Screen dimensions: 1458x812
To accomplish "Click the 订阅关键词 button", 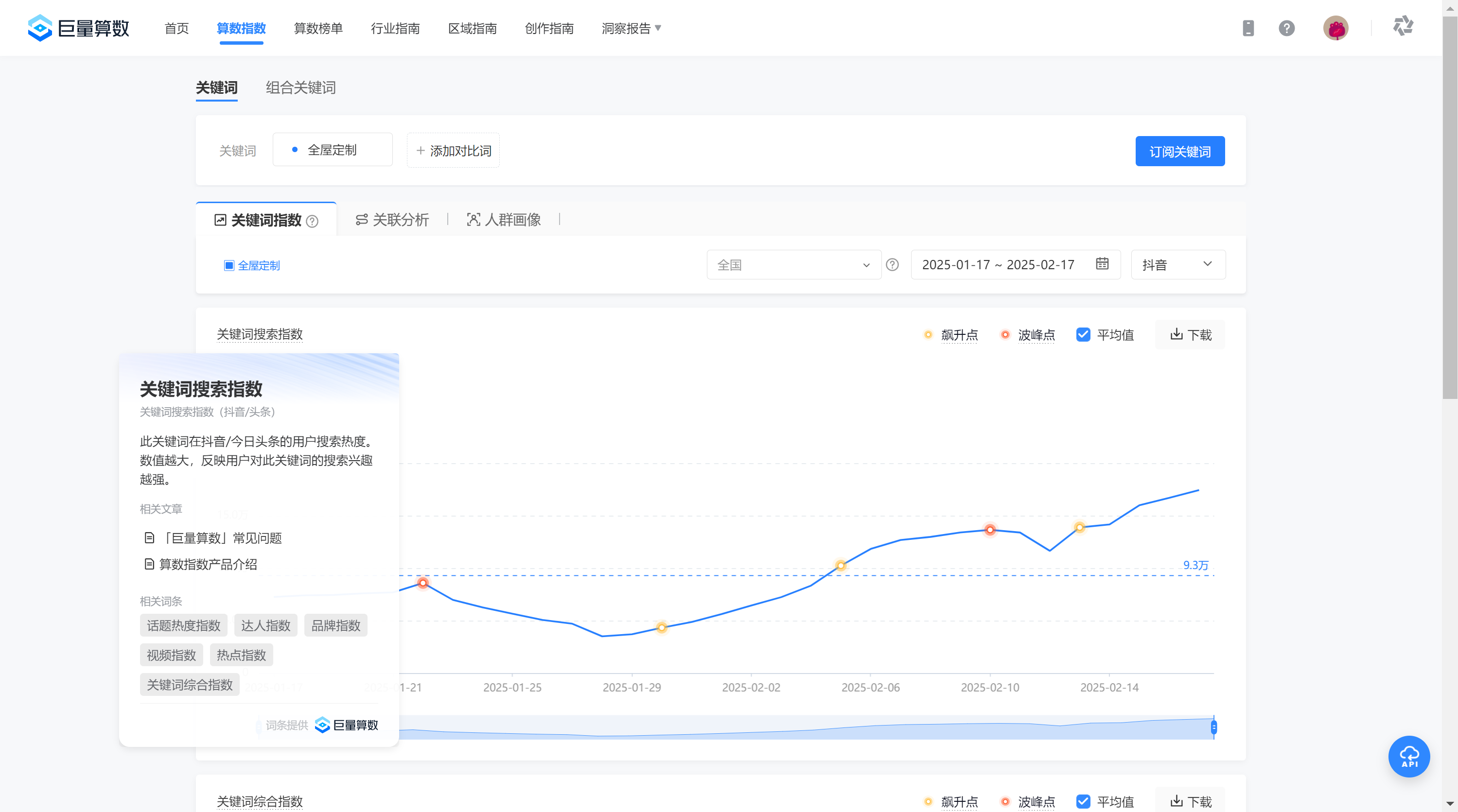I will pos(1180,151).
